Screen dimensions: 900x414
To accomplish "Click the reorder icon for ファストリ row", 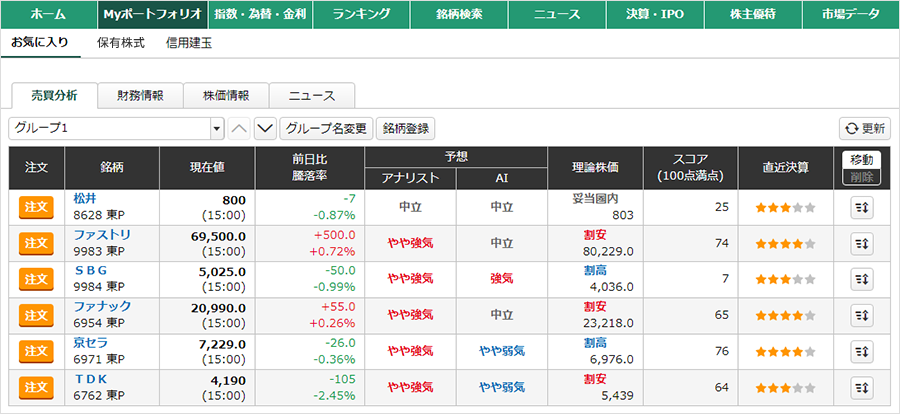I will point(862,243).
